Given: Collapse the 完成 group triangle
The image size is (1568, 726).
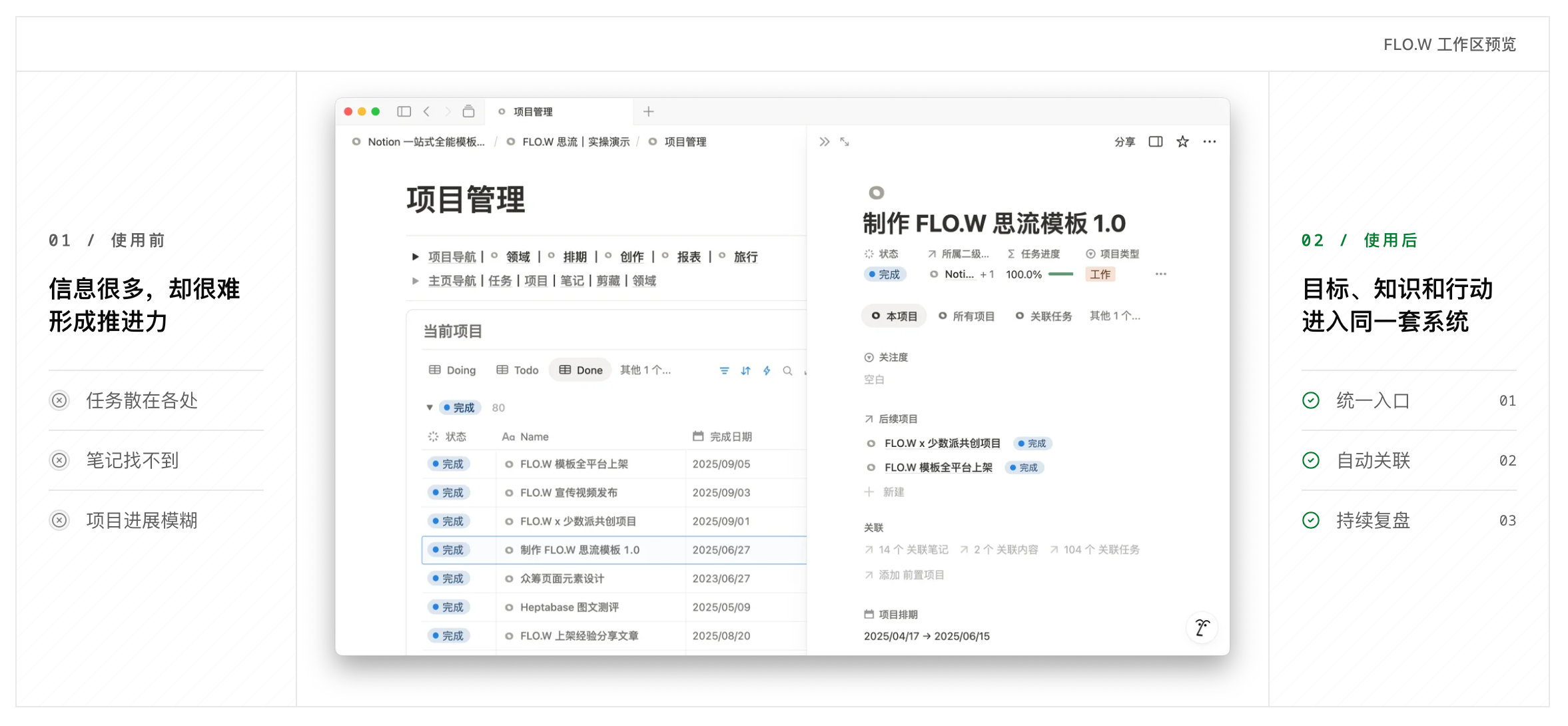Looking at the screenshot, I should (x=430, y=408).
